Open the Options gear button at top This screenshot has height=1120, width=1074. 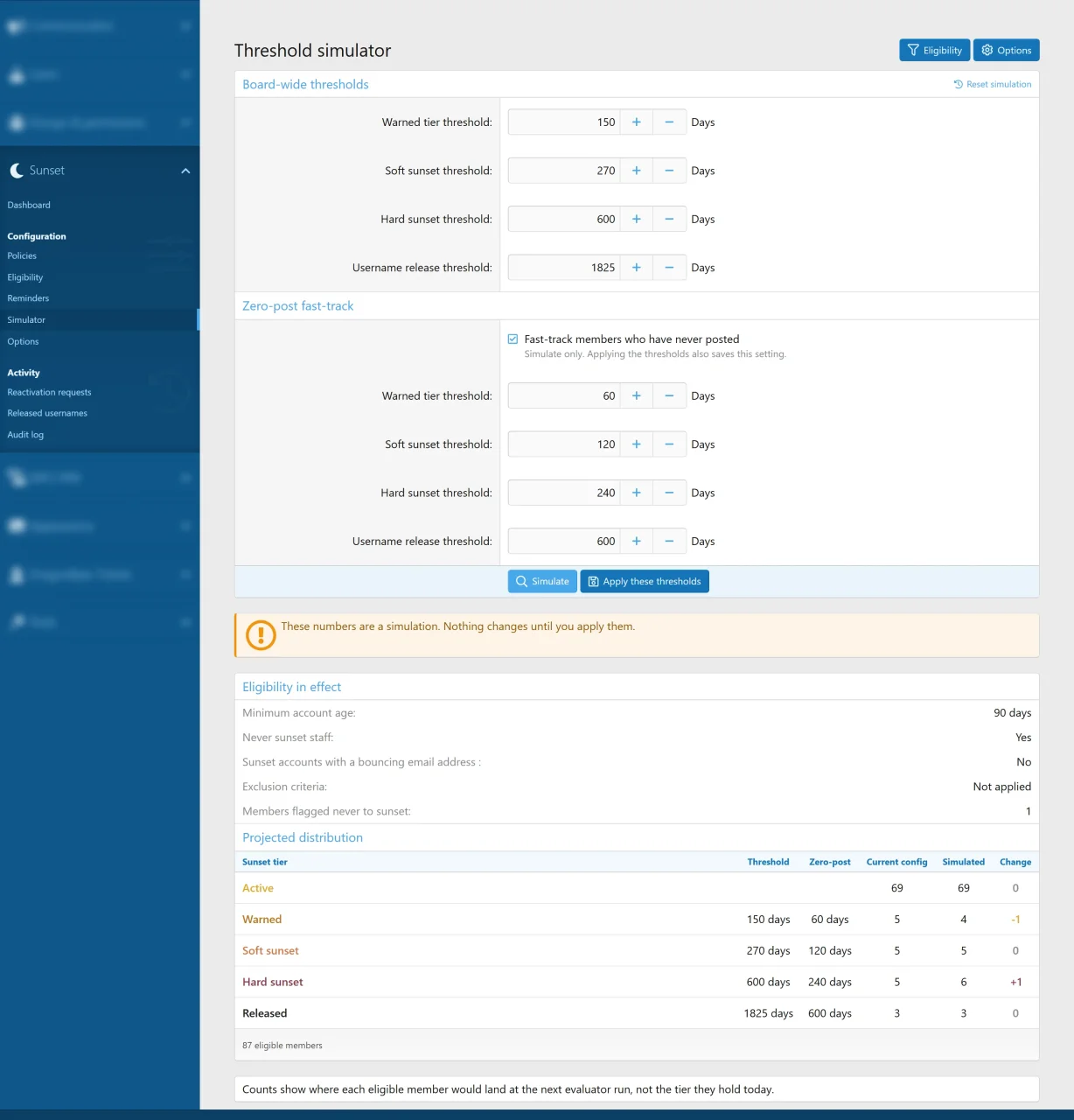[1006, 50]
